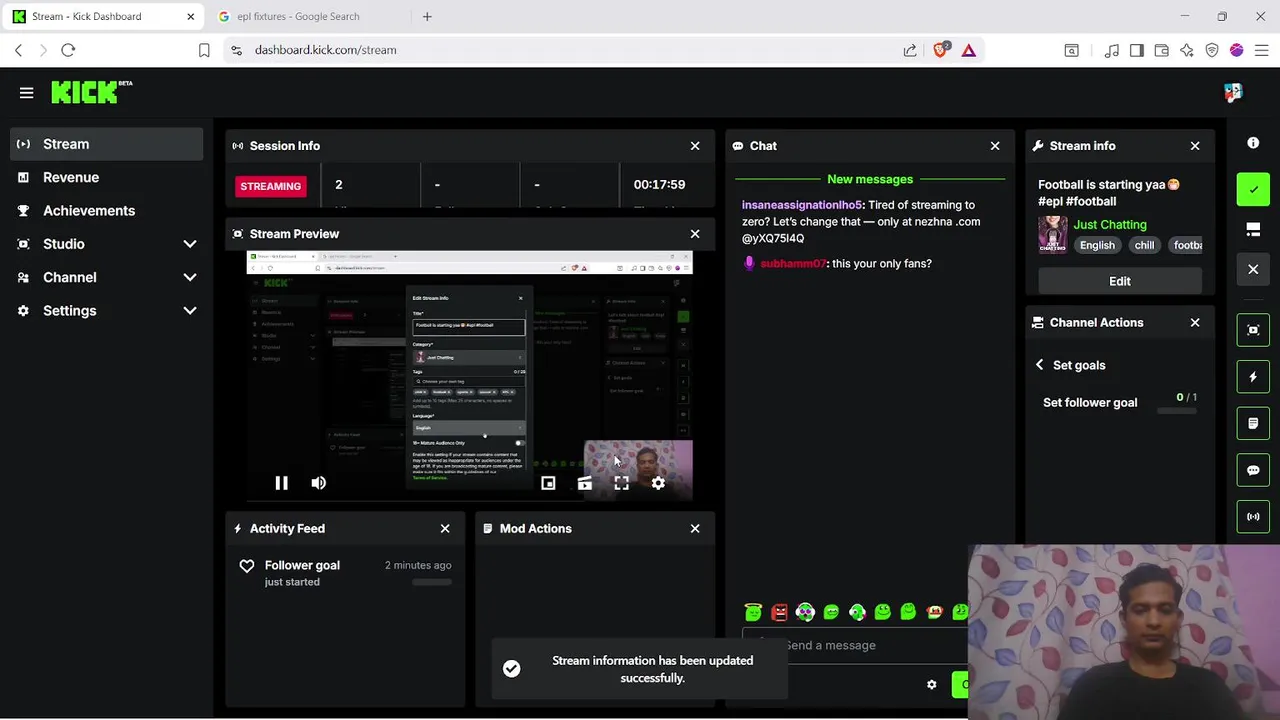Screen dimensions: 1280x720
Task: Toggle the stream preview panel sidebar icon
Action: (x=1253, y=330)
